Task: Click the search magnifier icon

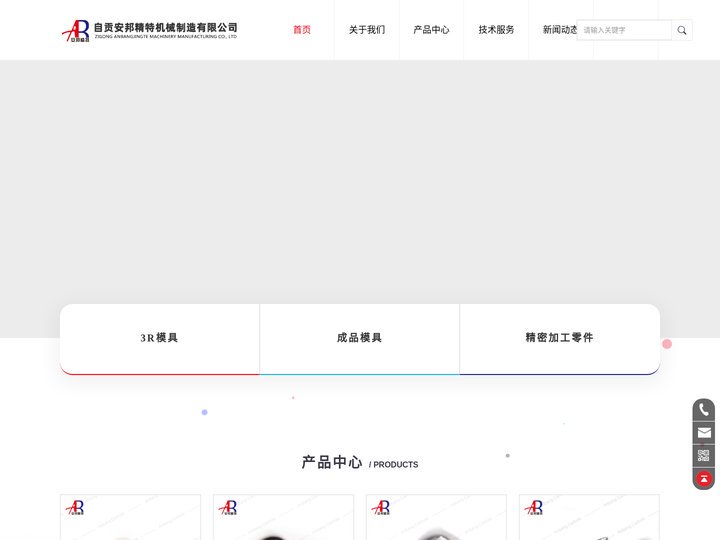Action: pyautogui.click(x=681, y=30)
